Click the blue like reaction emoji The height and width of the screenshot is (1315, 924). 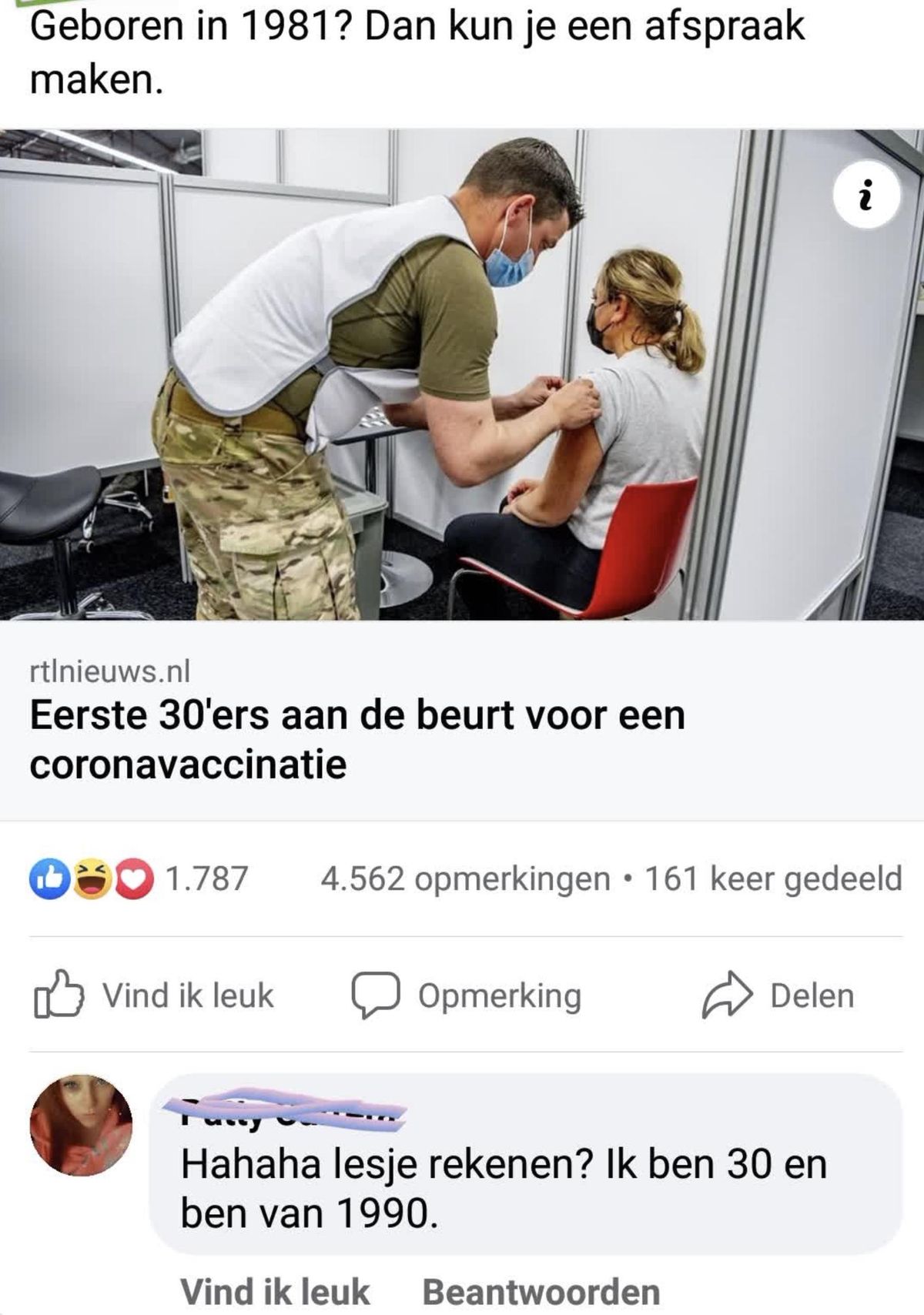tap(48, 879)
